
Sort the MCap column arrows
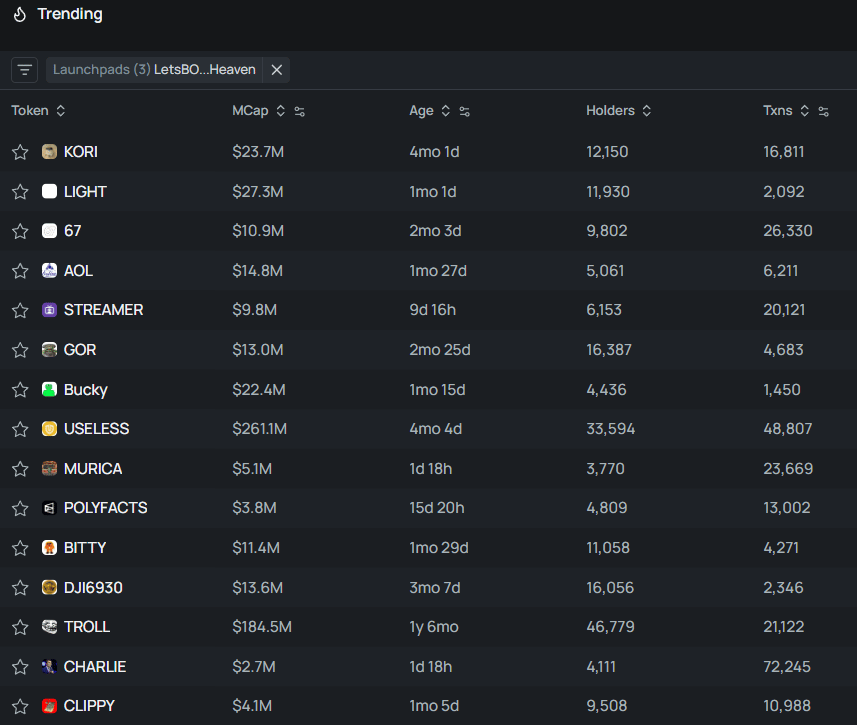[x=280, y=111]
